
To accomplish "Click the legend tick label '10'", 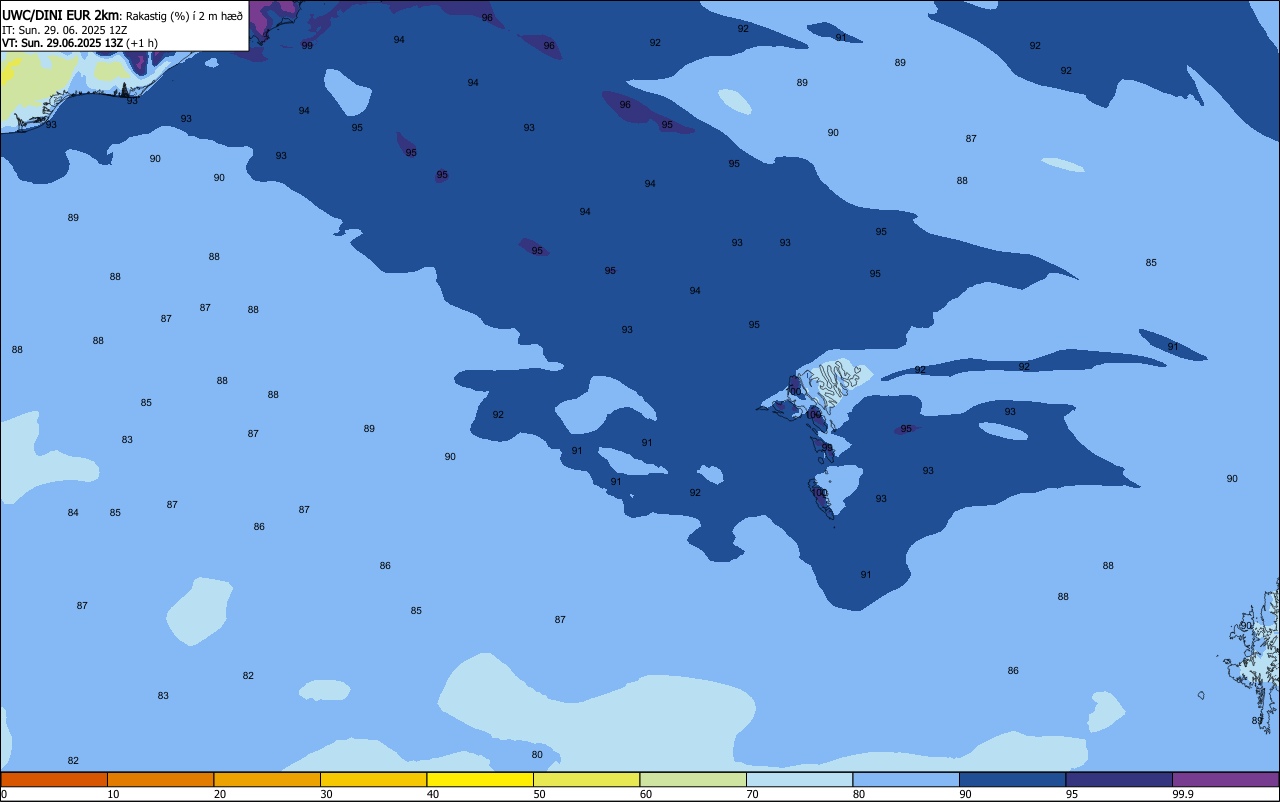I will coord(113,794).
